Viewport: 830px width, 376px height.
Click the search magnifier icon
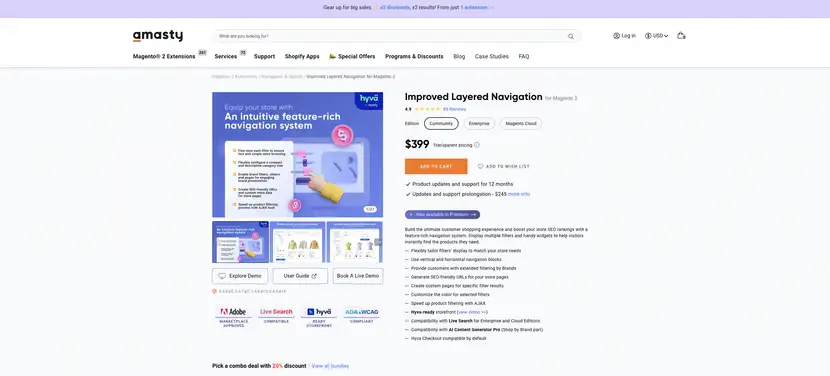pyautogui.click(x=571, y=37)
